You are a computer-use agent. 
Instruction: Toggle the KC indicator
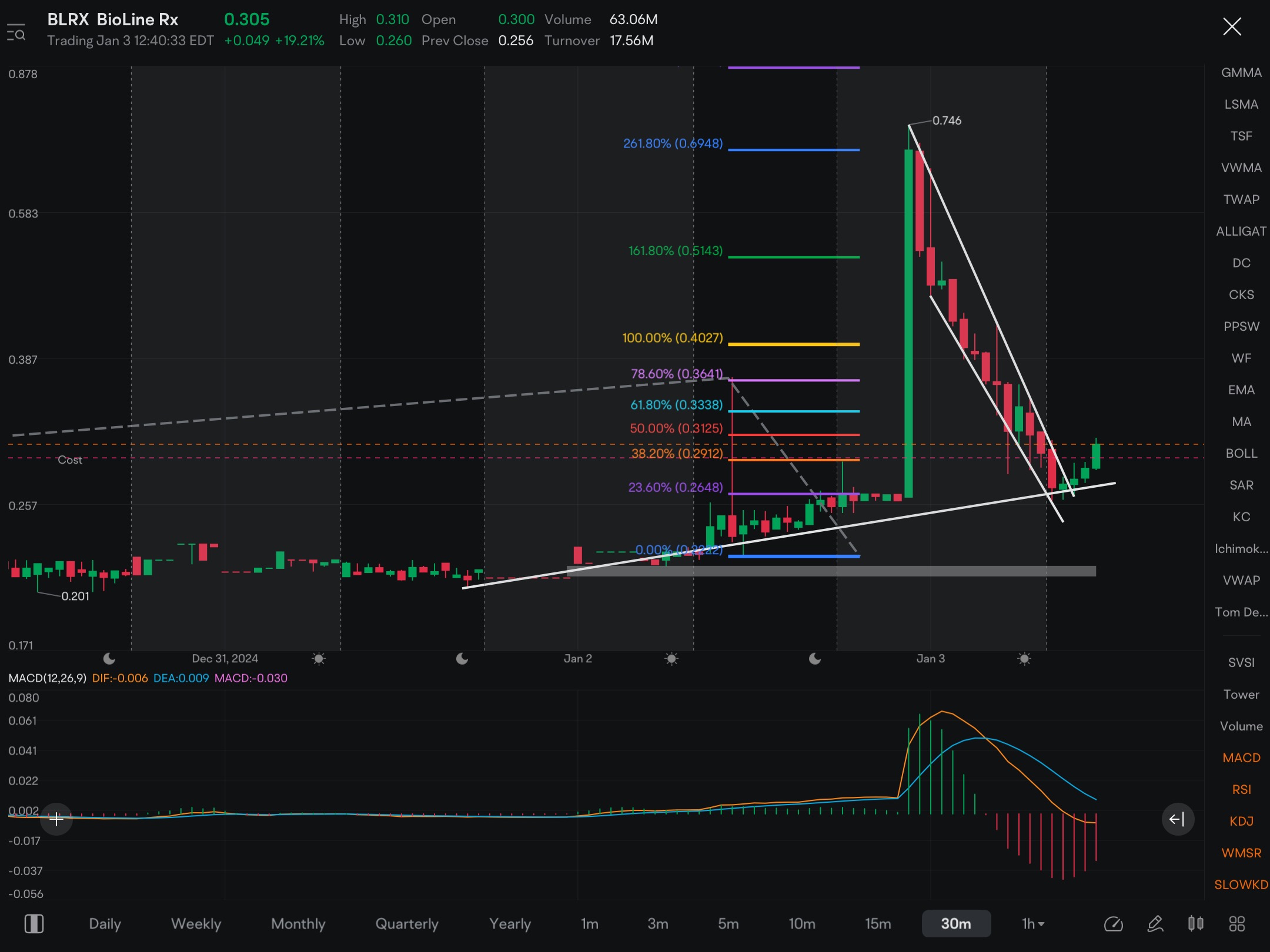coord(1241,517)
